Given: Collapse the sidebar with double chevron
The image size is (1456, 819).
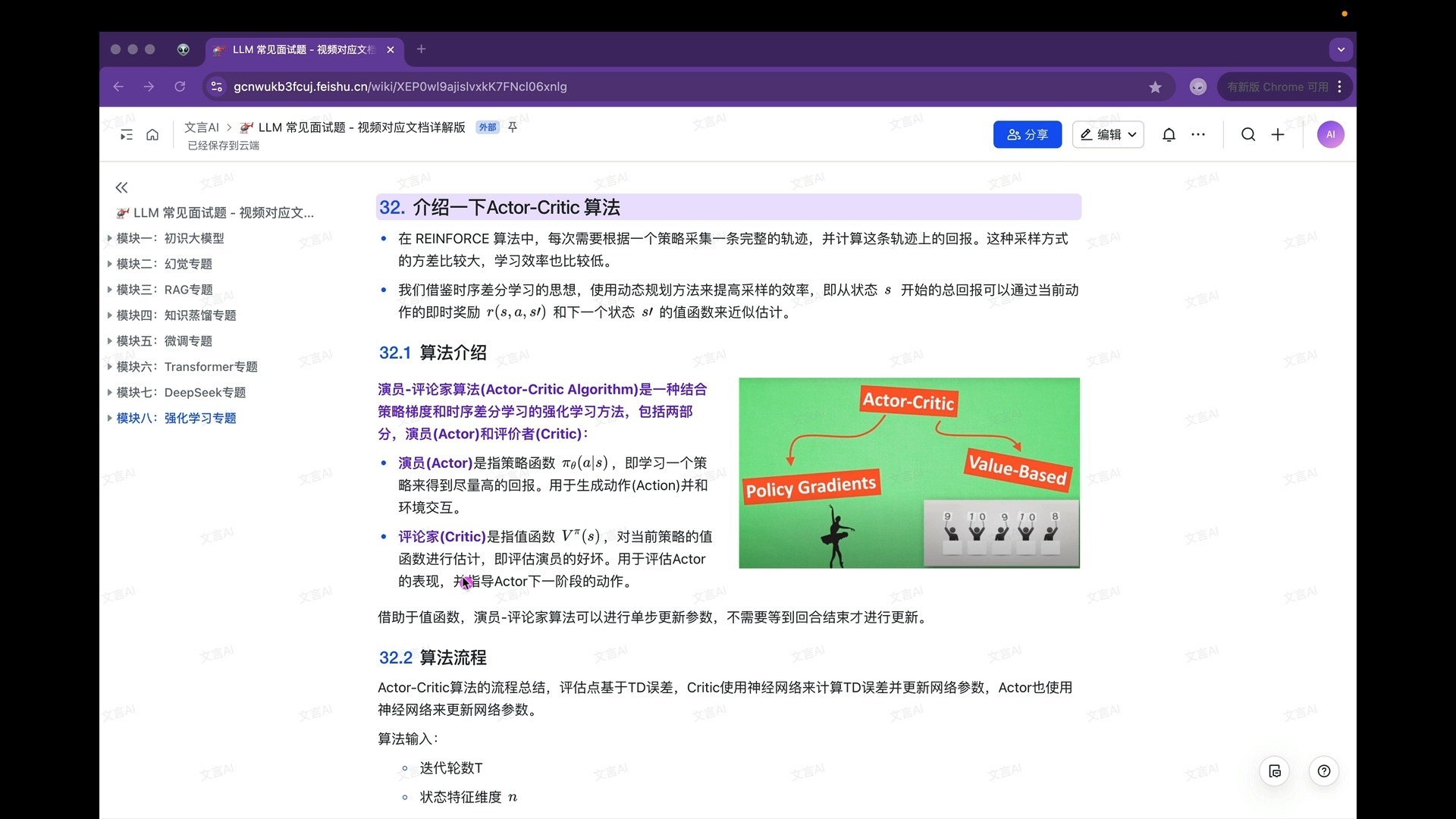Looking at the screenshot, I should pyautogui.click(x=121, y=187).
